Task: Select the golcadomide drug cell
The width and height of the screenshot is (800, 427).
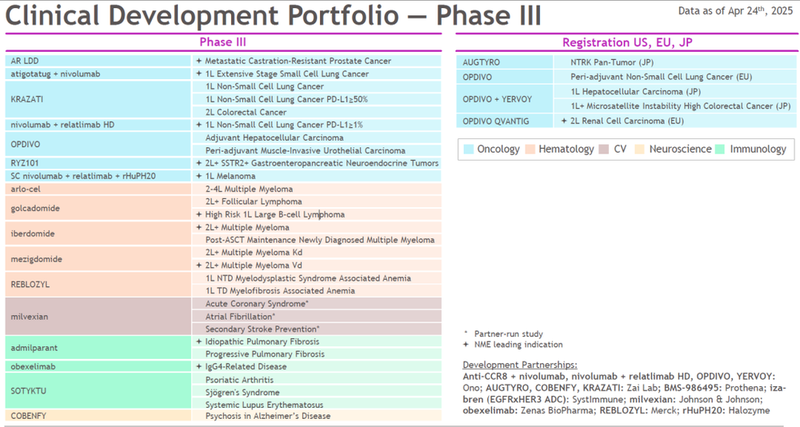Action: (x=98, y=208)
